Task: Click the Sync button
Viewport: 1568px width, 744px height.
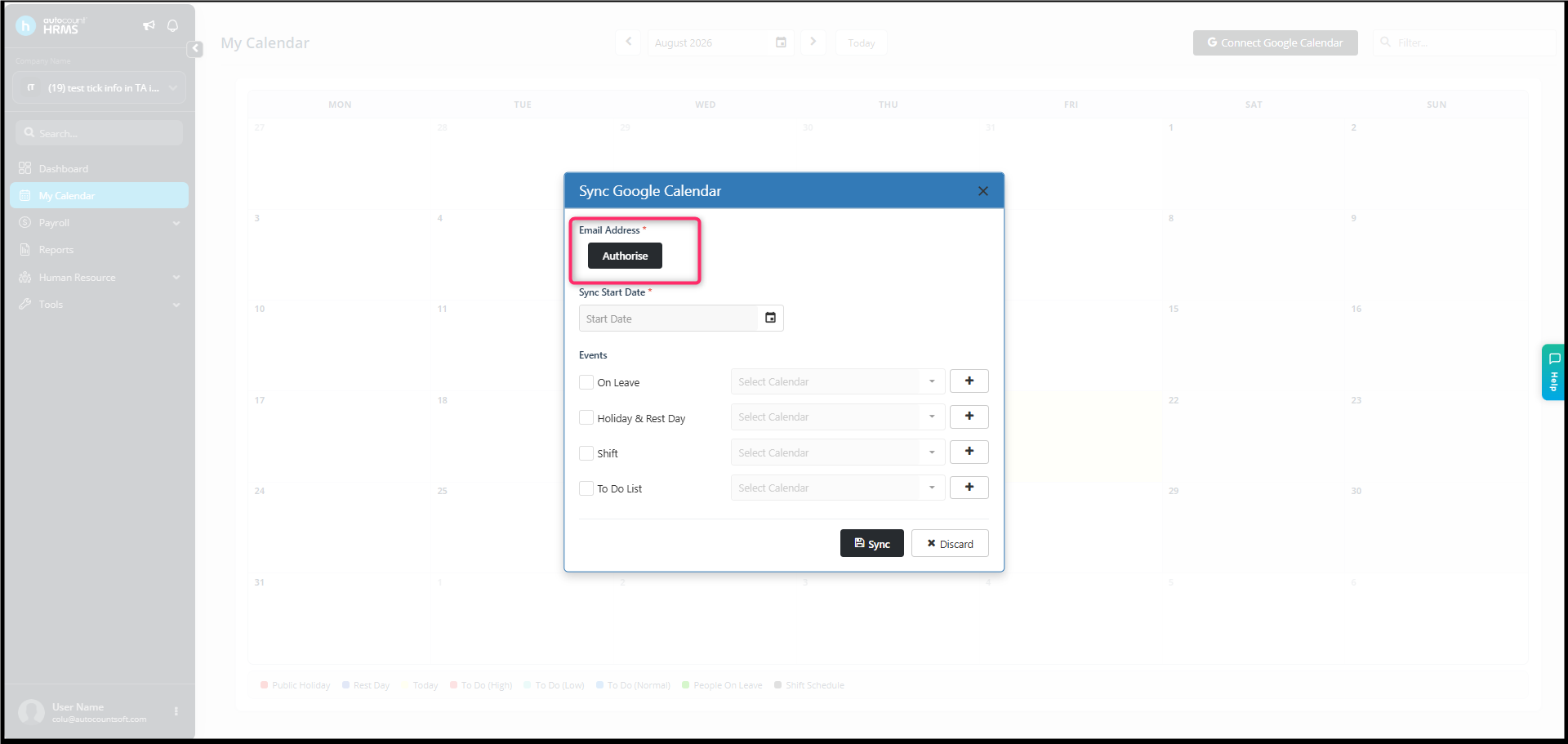Action: [872, 543]
